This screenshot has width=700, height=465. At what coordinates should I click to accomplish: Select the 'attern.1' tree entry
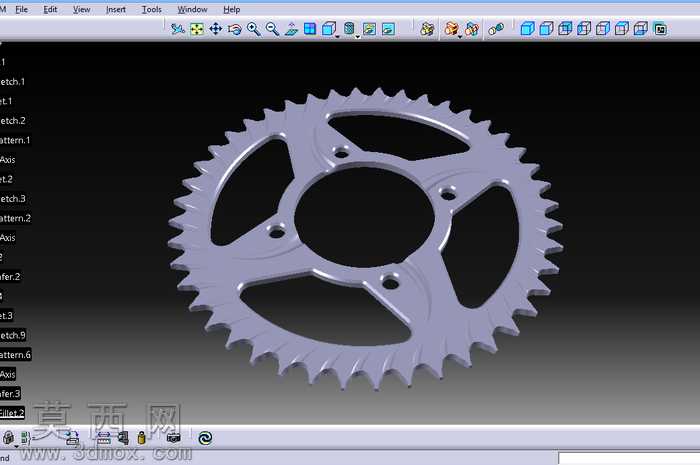click(15, 140)
